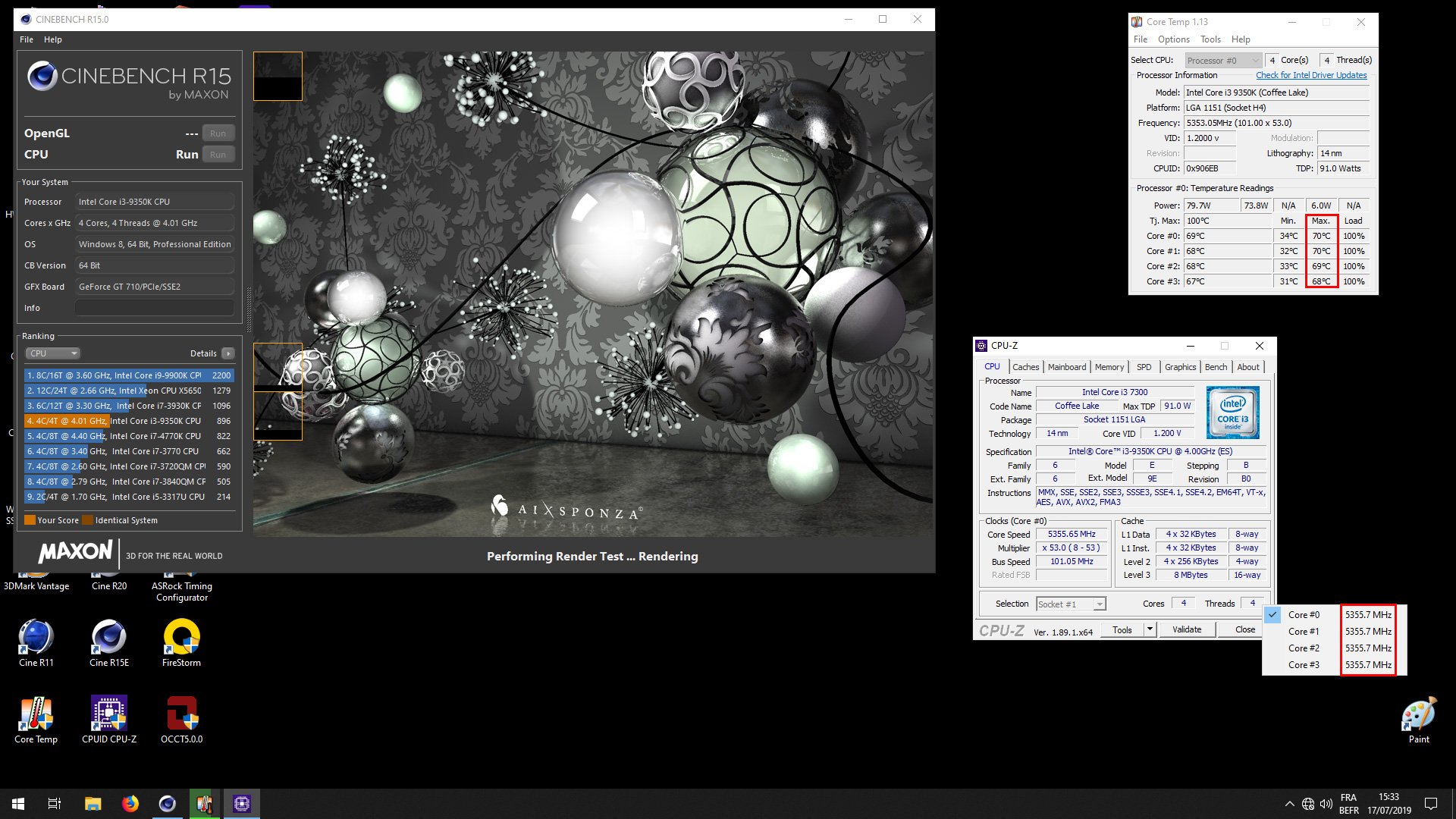Open Core Temp Options menu
The width and height of the screenshot is (1456, 819).
[x=1173, y=39]
